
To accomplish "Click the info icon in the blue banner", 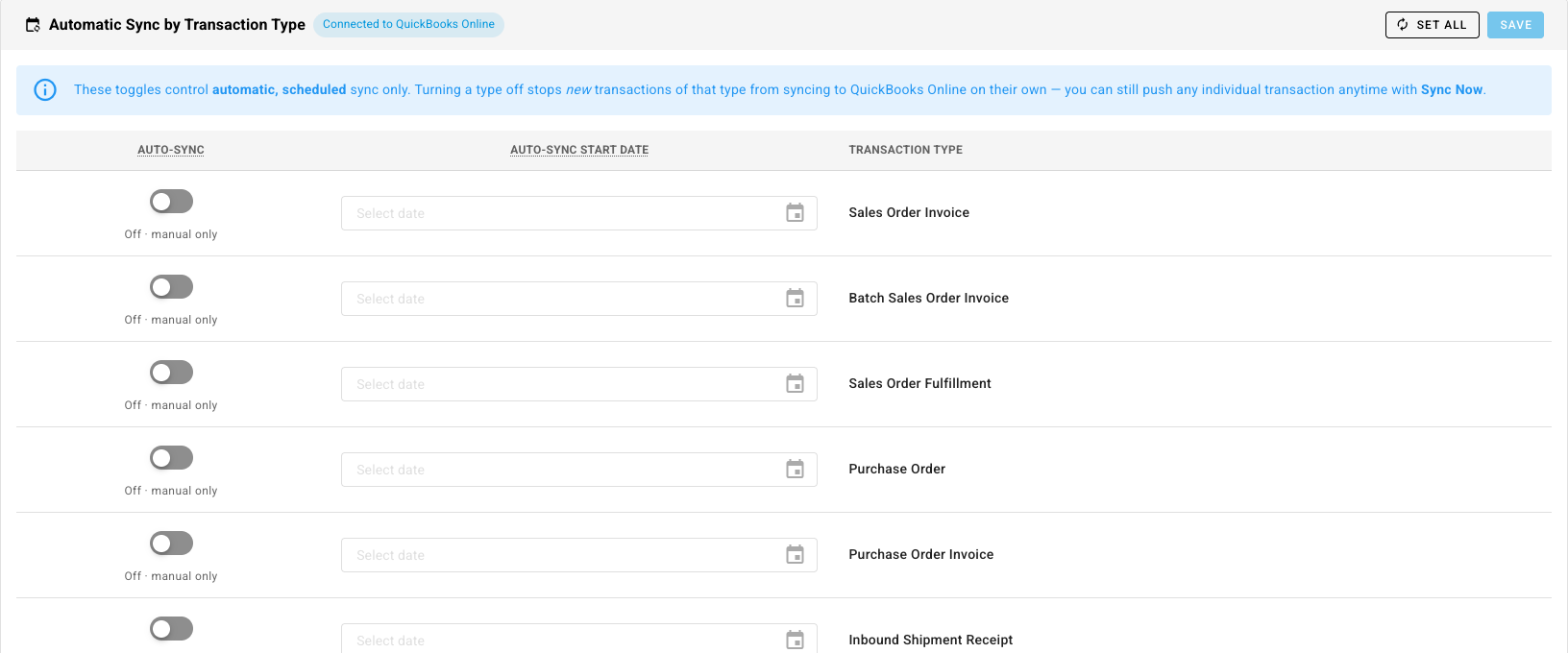I will (x=45, y=89).
